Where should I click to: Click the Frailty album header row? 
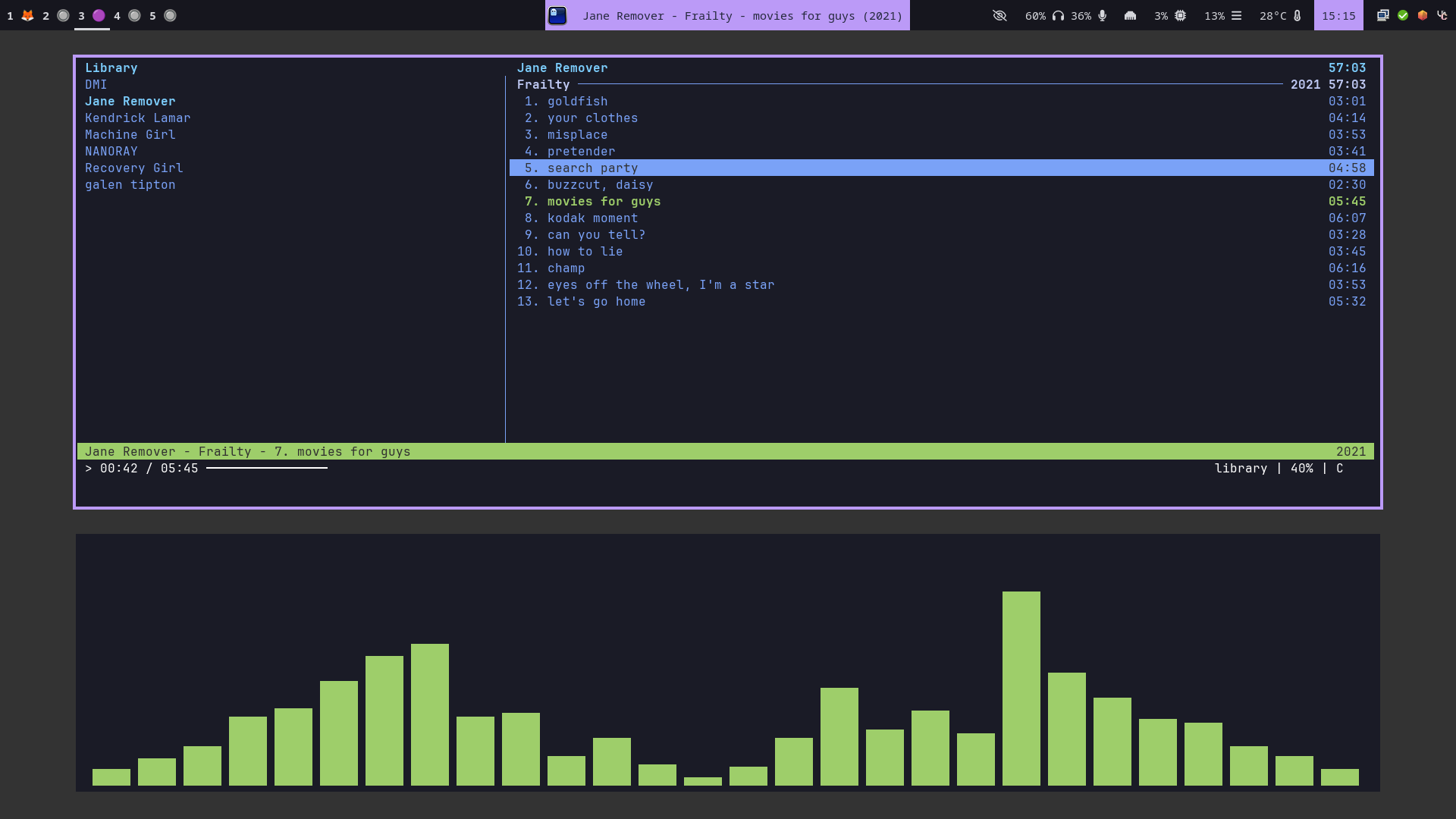[x=941, y=84]
